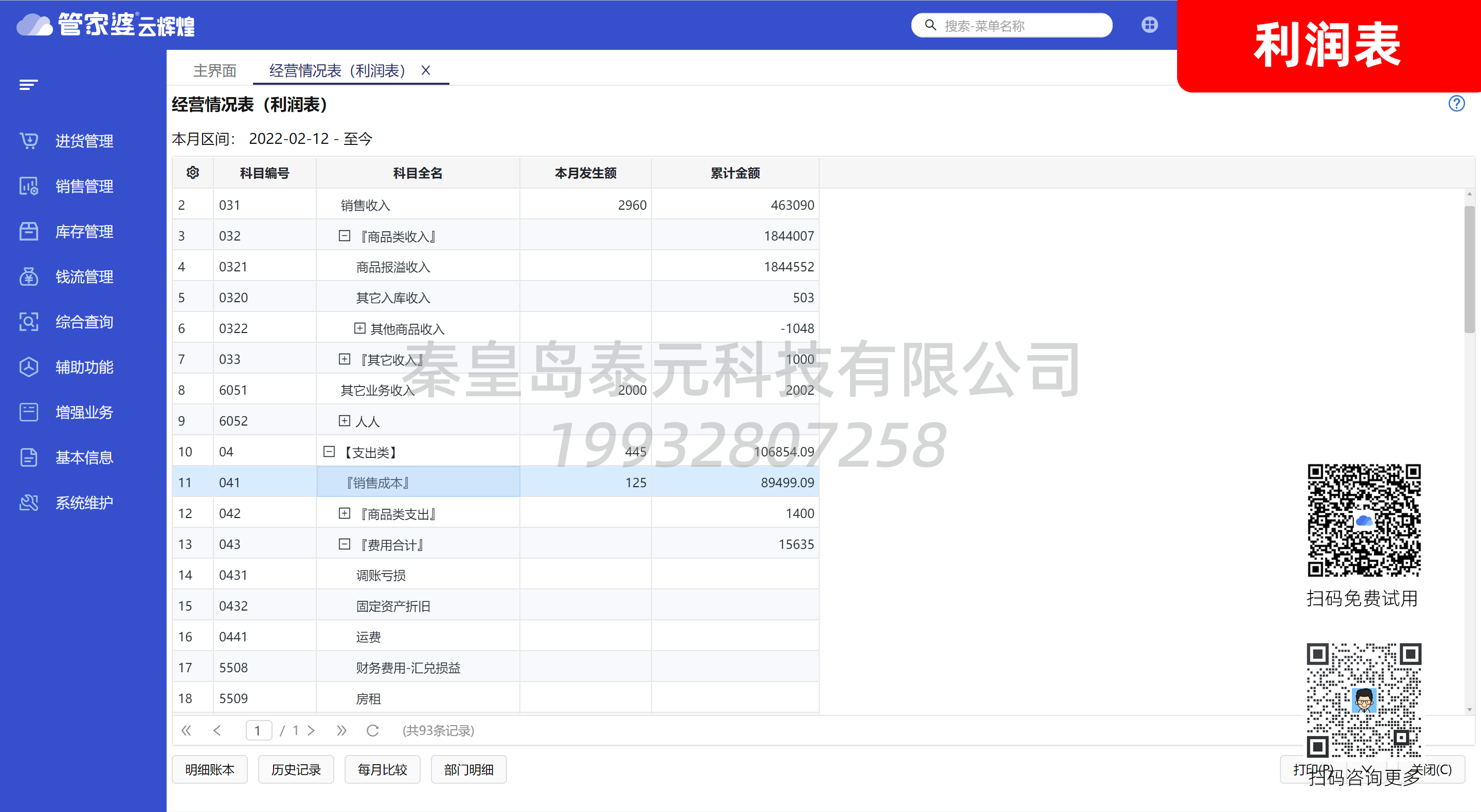Refresh the records list
The width and height of the screenshot is (1481, 812).
point(372,730)
